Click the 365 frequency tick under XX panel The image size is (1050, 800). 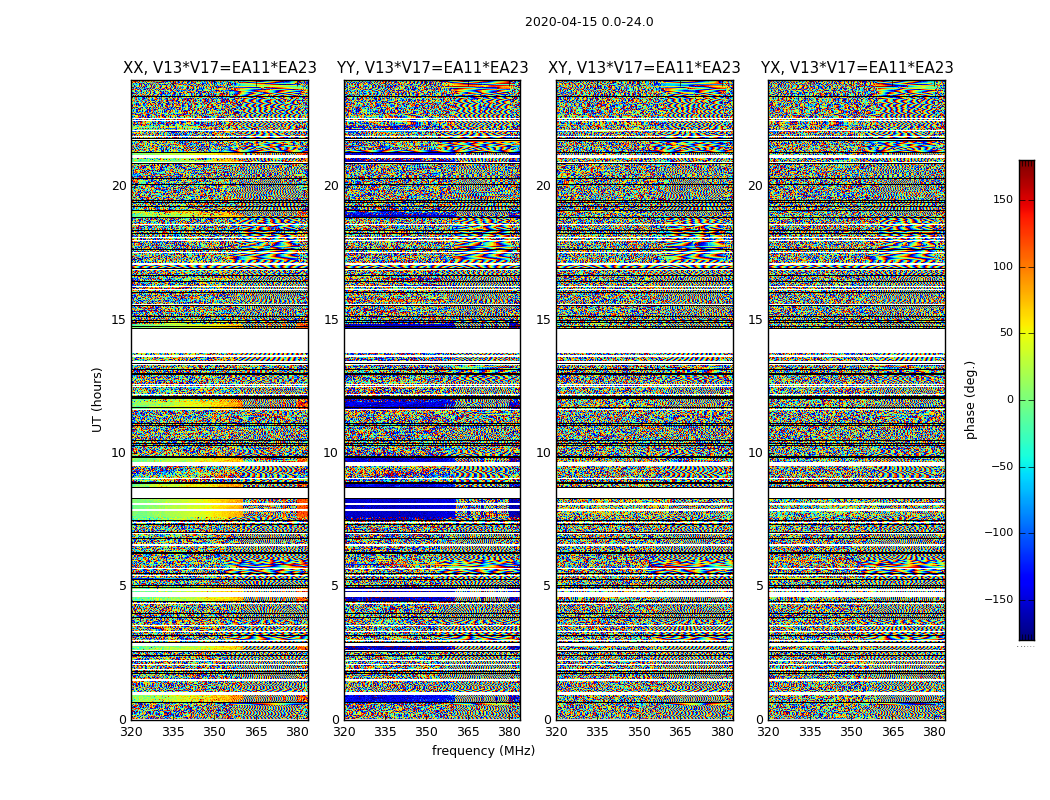(x=256, y=732)
